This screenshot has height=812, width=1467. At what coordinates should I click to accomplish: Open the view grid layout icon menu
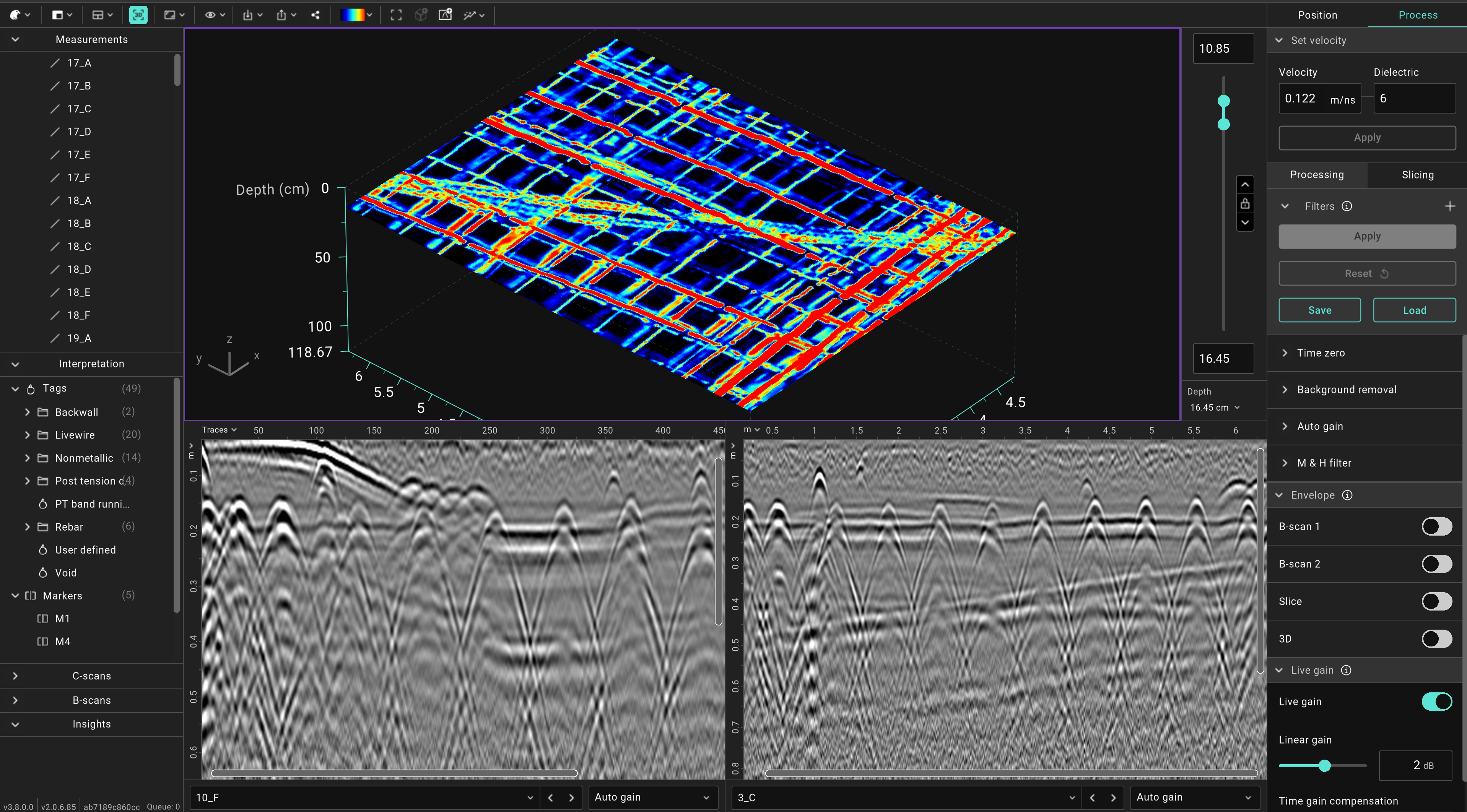[102, 15]
